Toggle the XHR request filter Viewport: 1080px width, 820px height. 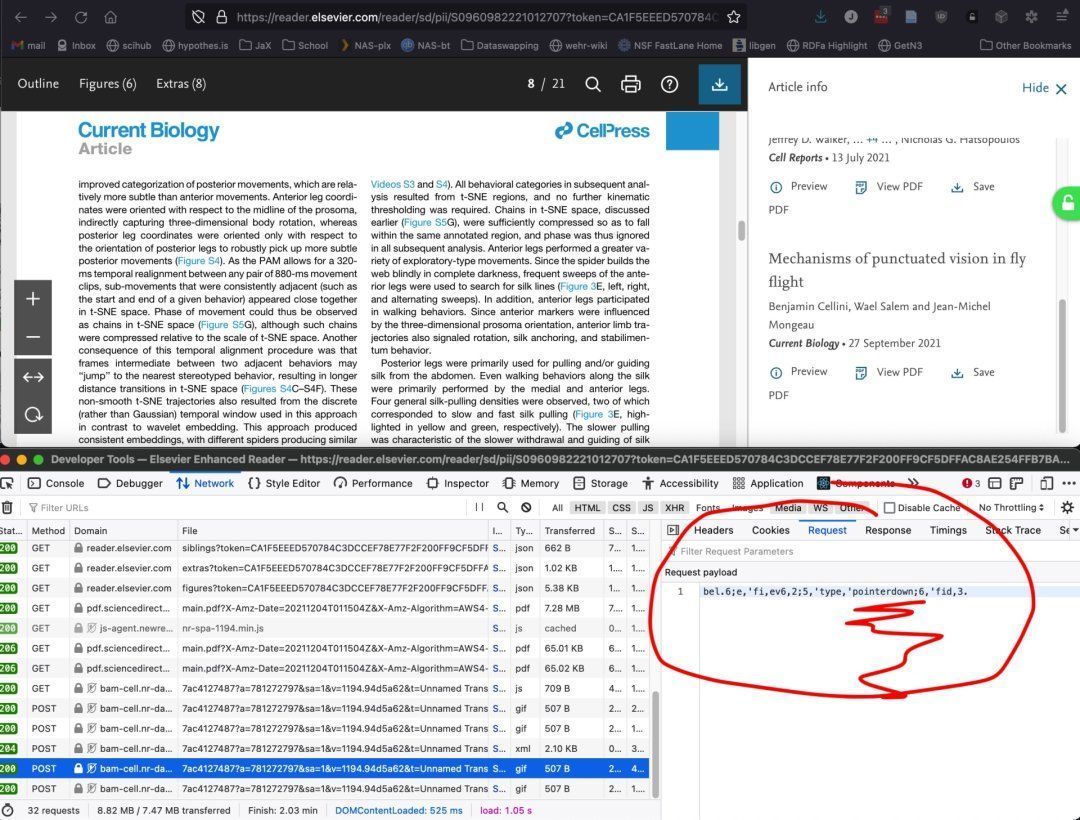coord(675,508)
